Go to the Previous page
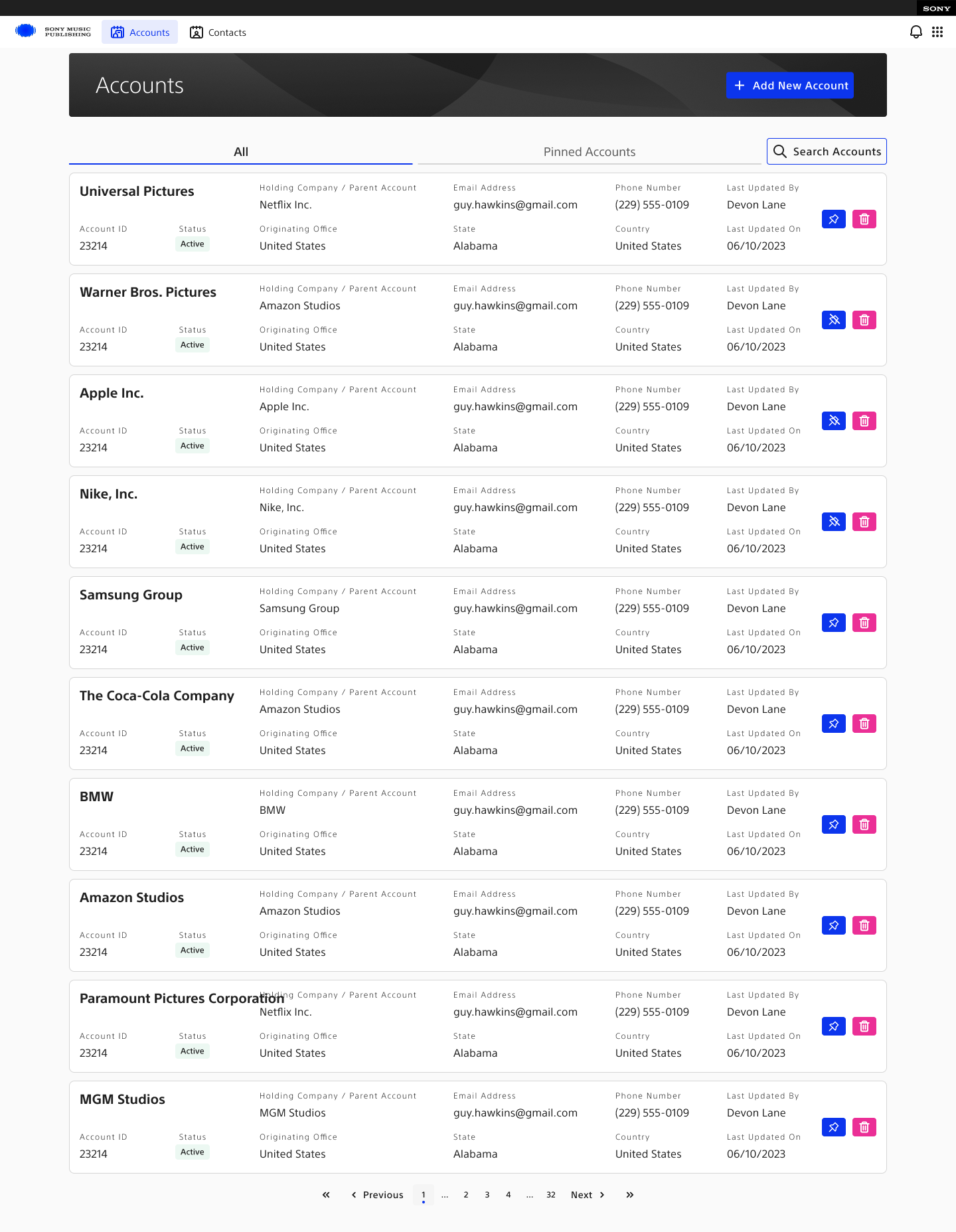This screenshot has width=956, height=1232. click(x=377, y=1195)
